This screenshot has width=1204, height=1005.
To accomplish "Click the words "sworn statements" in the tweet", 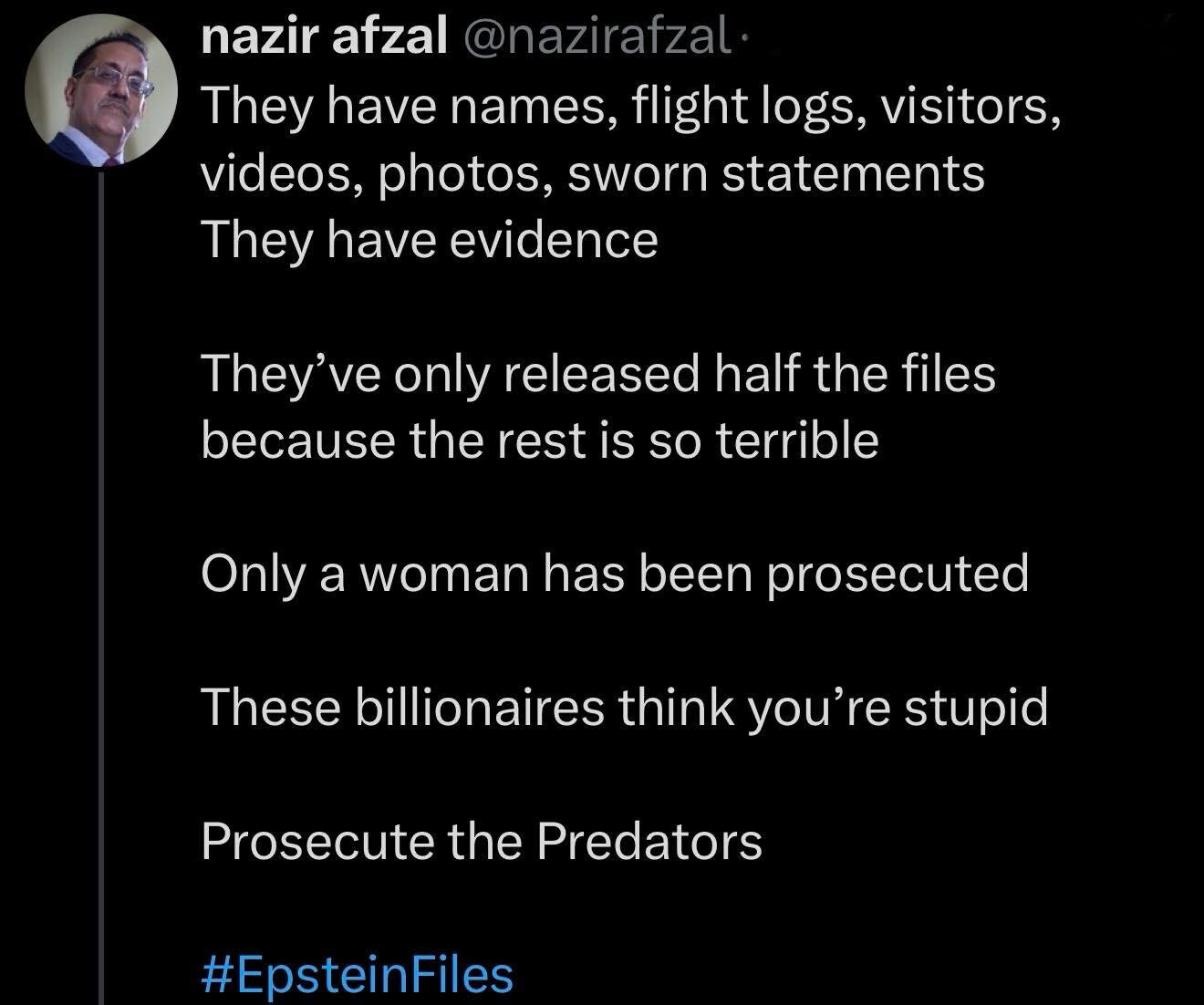I will coord(775,173).
